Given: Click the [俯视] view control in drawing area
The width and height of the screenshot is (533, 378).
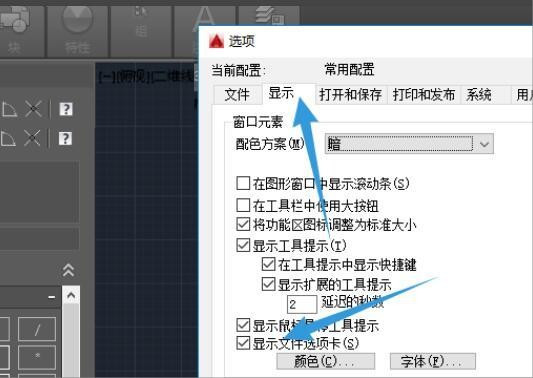Looking at the screenshot, I should [x=133, y=77].
